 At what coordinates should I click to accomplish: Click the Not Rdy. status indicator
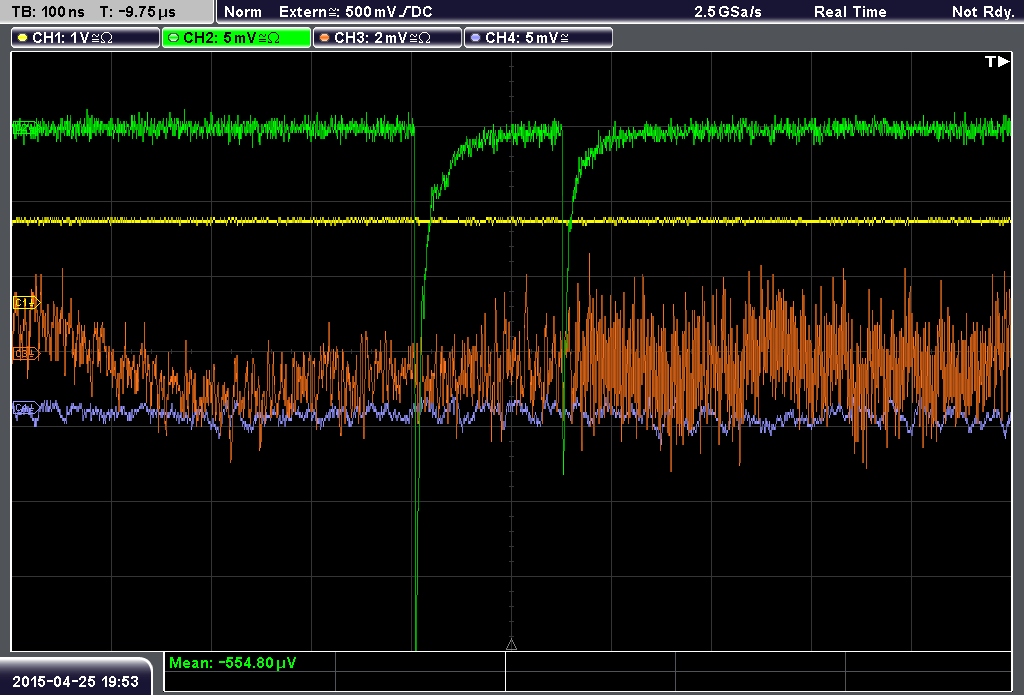click(983, 12)
